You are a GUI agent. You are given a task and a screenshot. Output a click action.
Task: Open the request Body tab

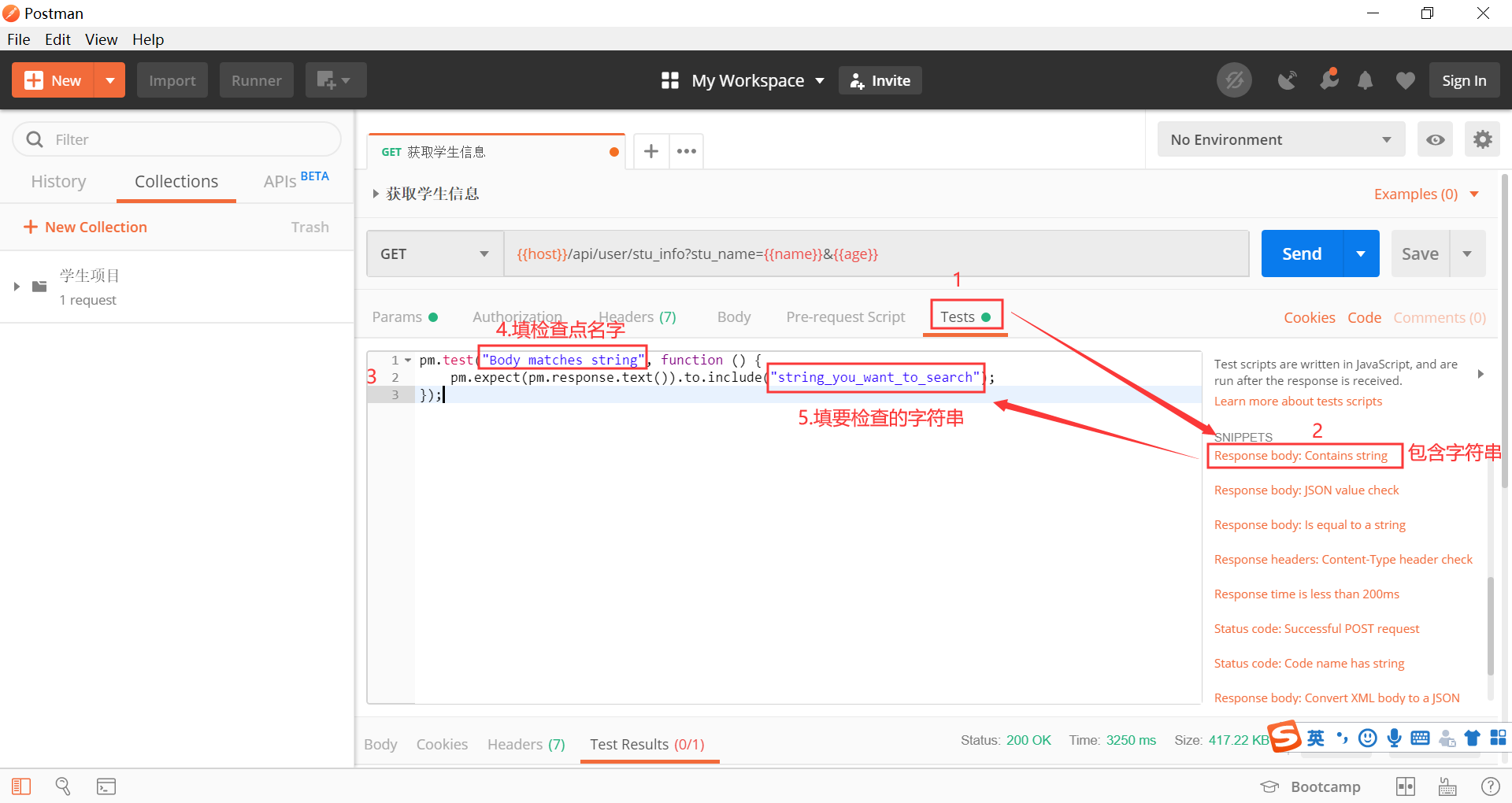[734, 316]
